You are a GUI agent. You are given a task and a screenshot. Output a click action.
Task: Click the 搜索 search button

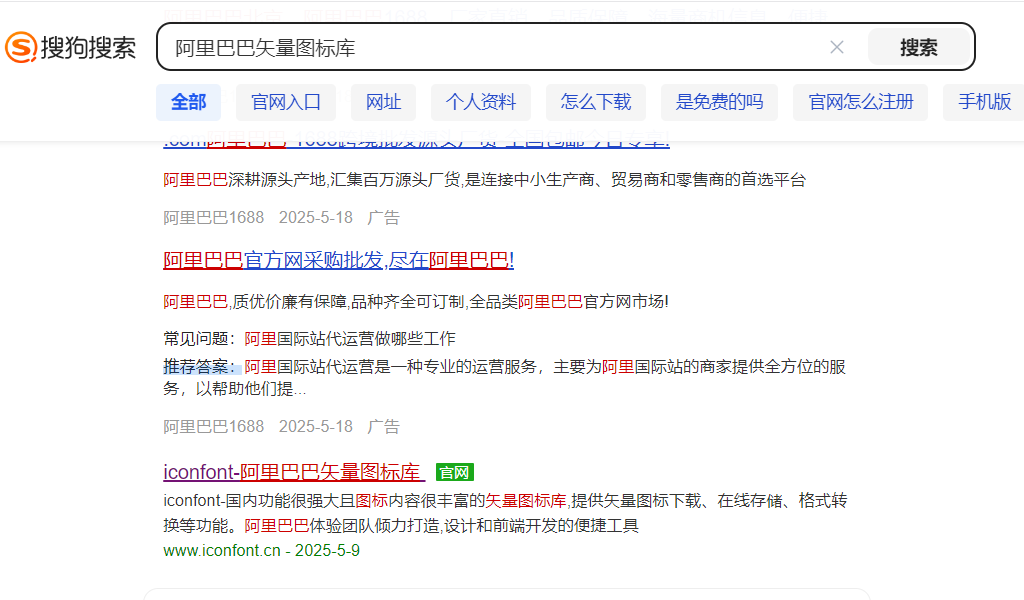[918, 47]
